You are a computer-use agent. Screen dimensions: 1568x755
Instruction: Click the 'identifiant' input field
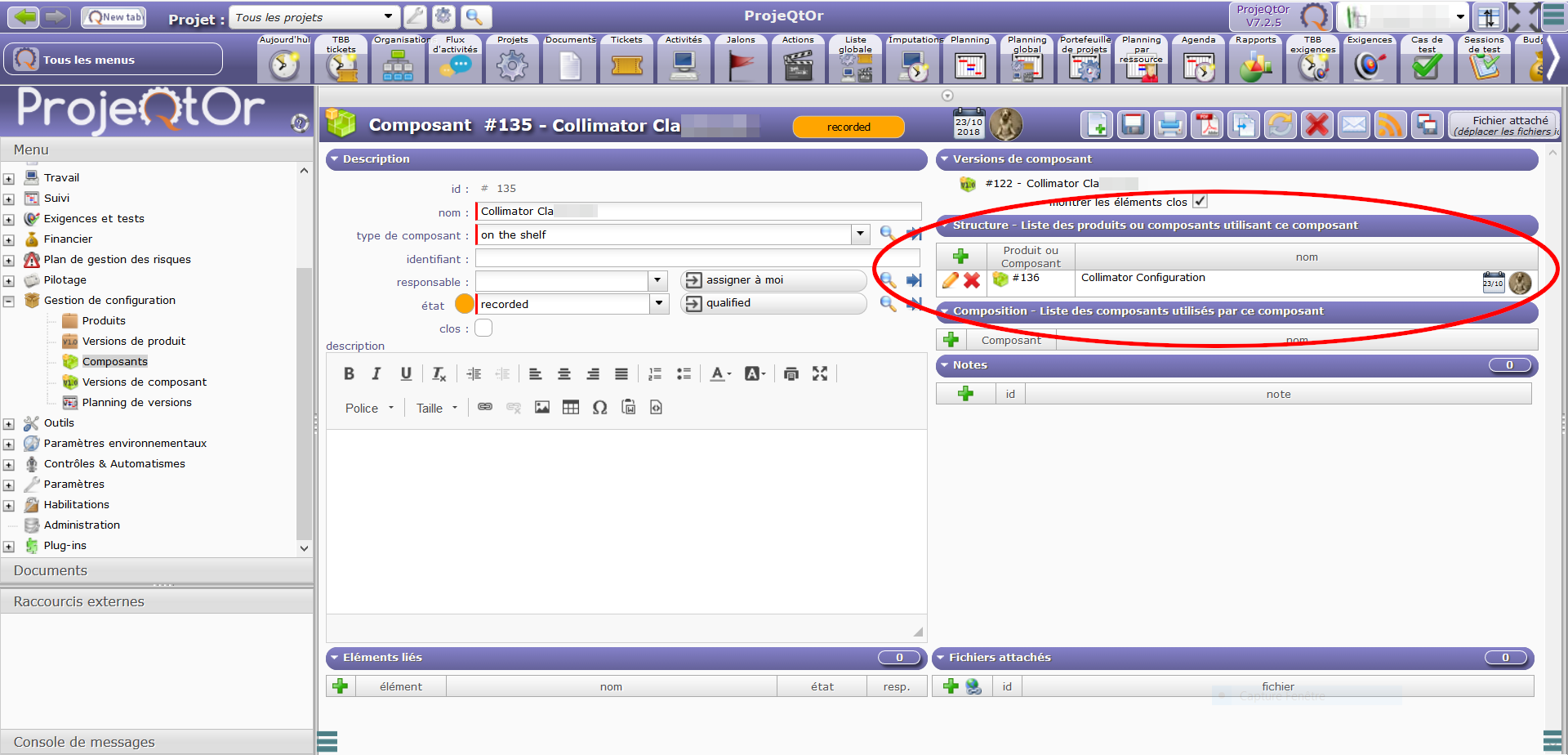[x=697, y=258]
